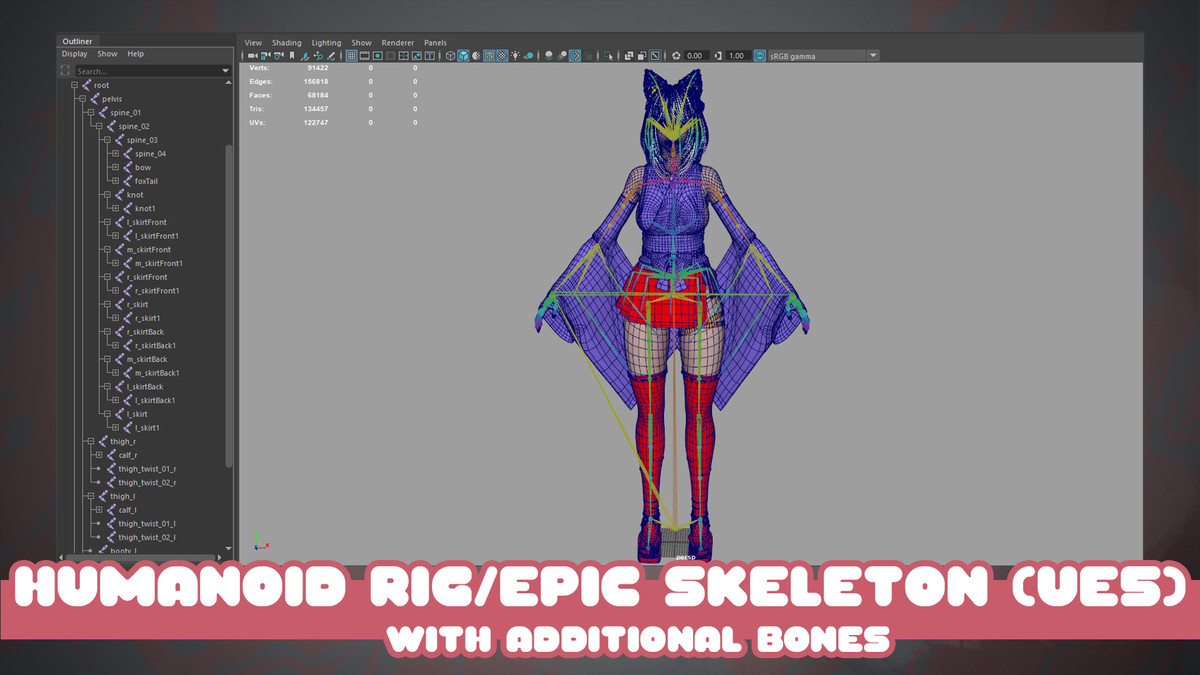Select Smooth Shade All cube icon

(x=463, y=56)
